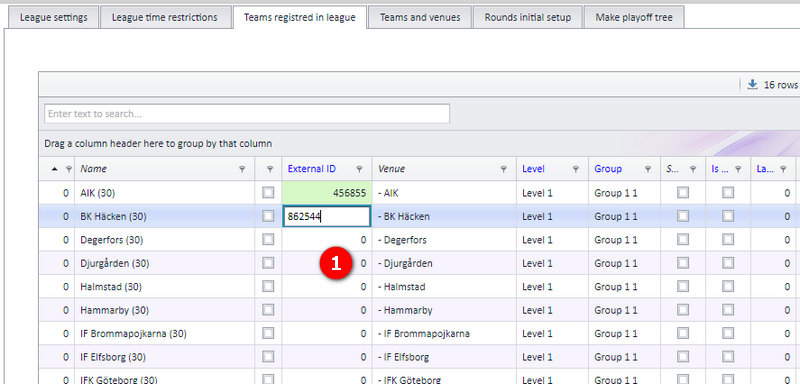Open filter pin on Group column
Viewport: 800px width, 384px height.
(x=648, y=169)
